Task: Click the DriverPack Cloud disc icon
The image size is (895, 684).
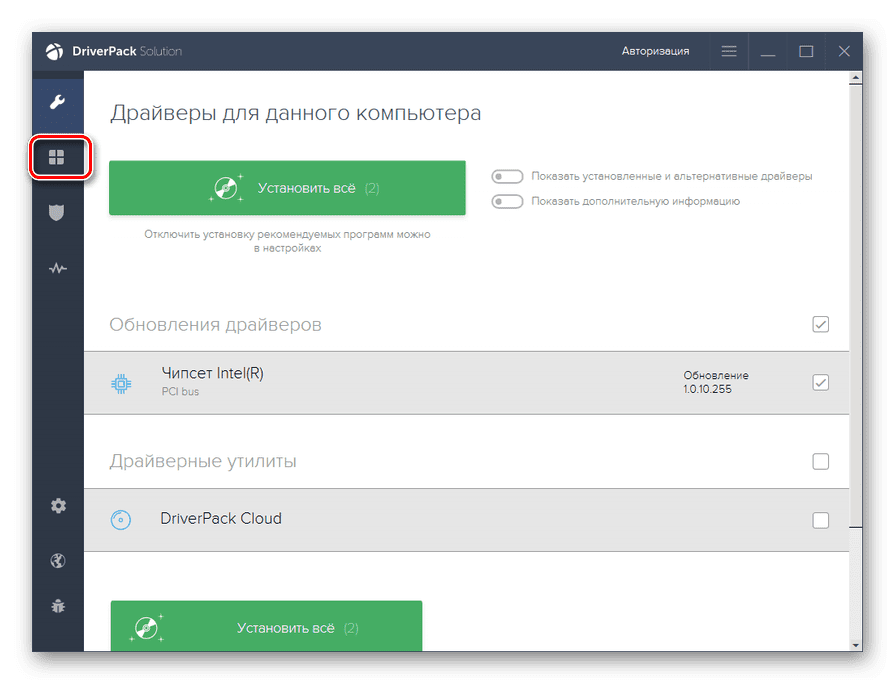Action: [x=121, y=520]
